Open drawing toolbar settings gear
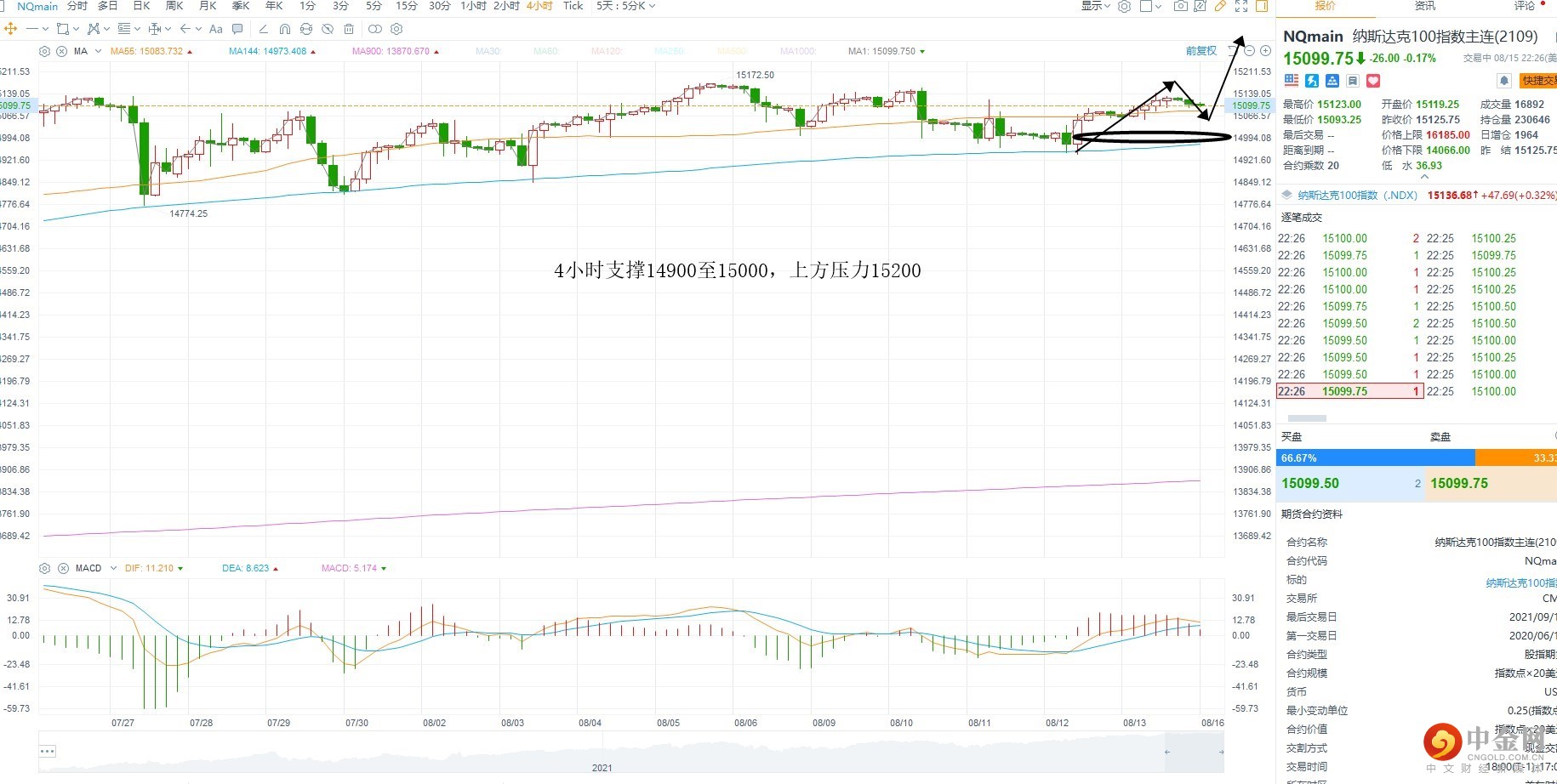 coord(396,29)
